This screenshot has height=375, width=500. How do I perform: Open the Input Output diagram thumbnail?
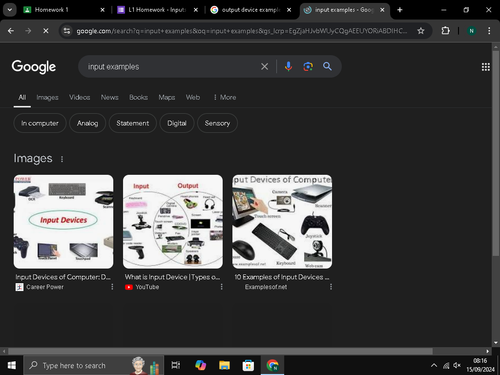(x=173, y=222)
